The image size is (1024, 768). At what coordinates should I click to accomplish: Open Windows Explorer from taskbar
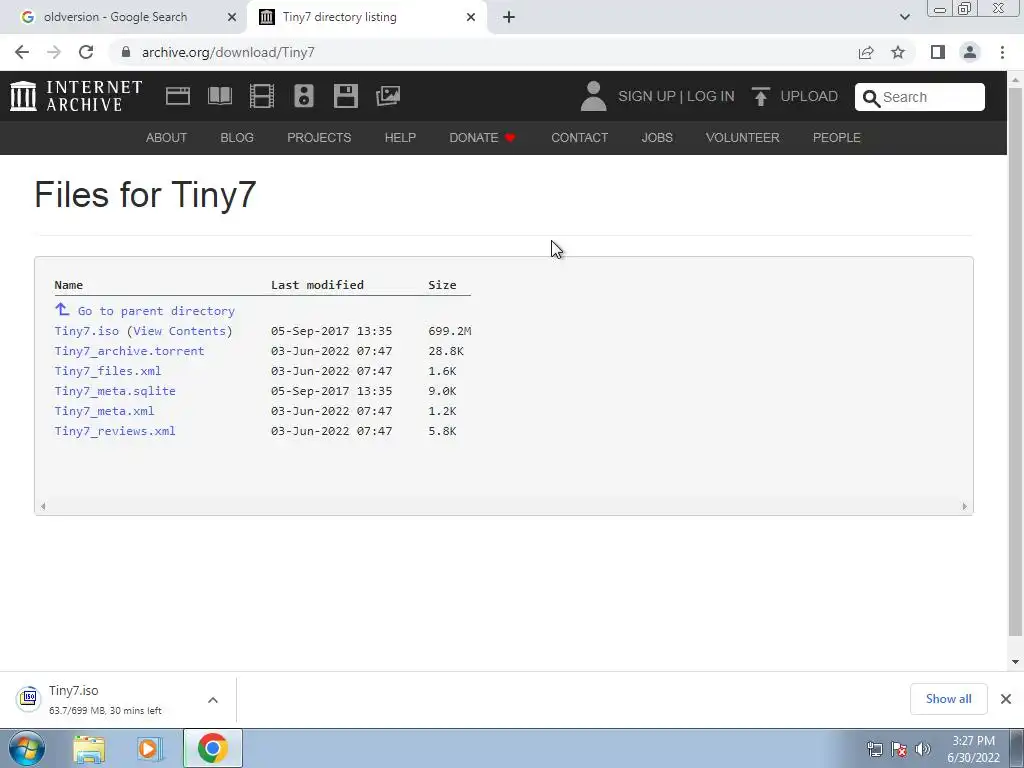coord(89,749)
